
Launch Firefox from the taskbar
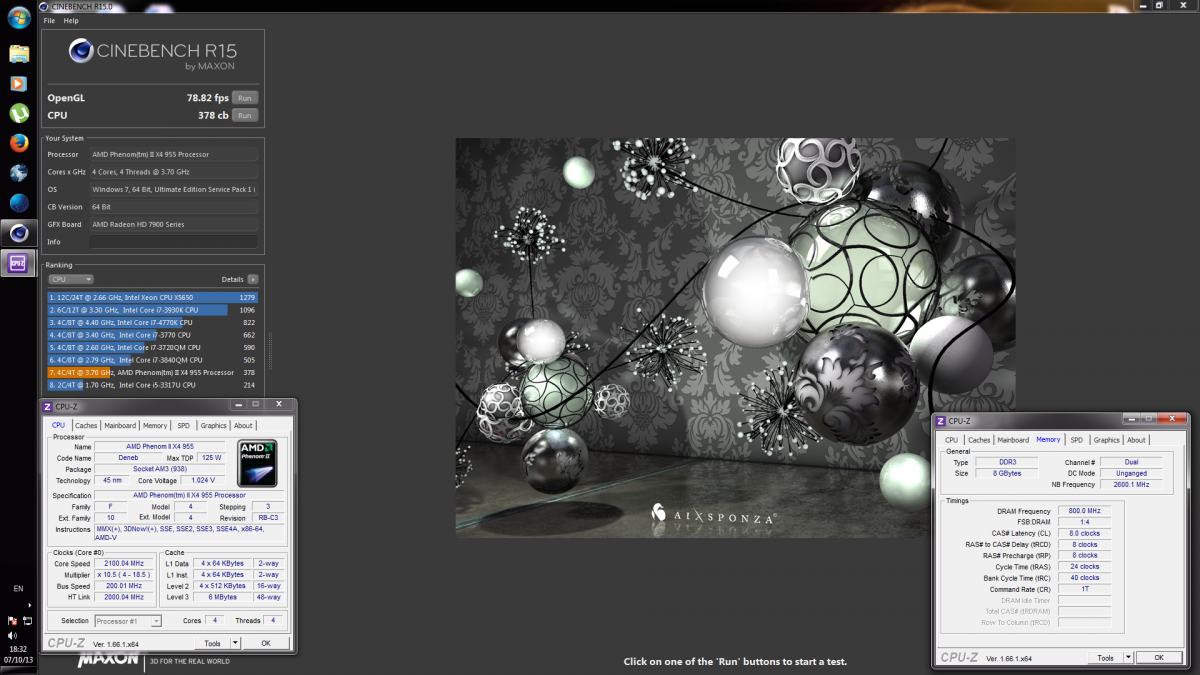coord(19,143)
